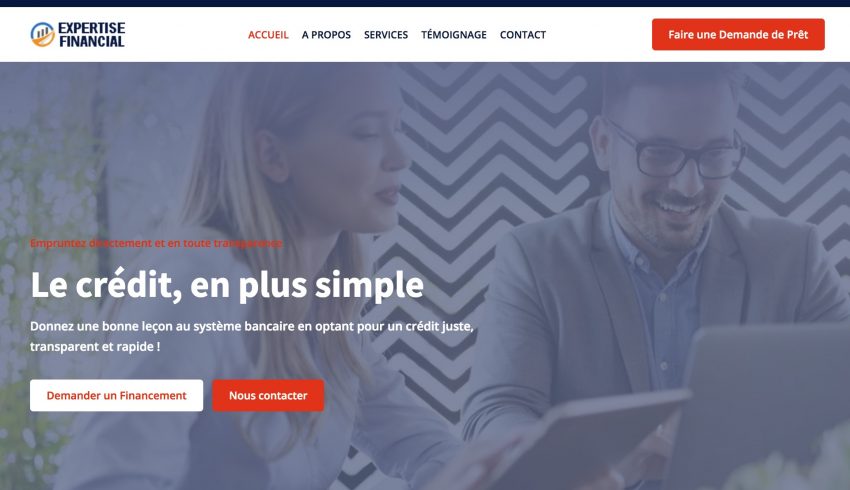The image size is (850, 490).
Task: Click the Expertise Financial chart logo icon
Action: tap(42, 34)
